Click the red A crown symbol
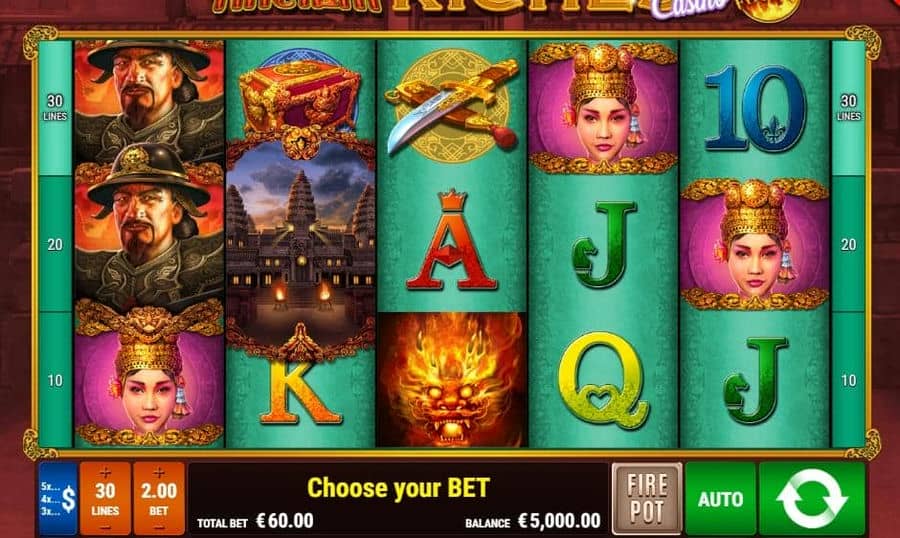This screenshot has width=900, height=538. pyautogui.click(x=452, y=241)
